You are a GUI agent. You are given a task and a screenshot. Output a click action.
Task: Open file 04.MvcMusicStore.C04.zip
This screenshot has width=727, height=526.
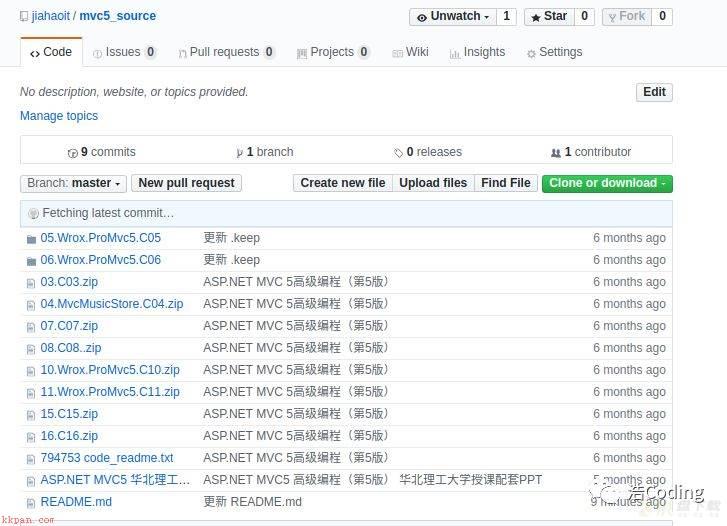click(112, 304)
